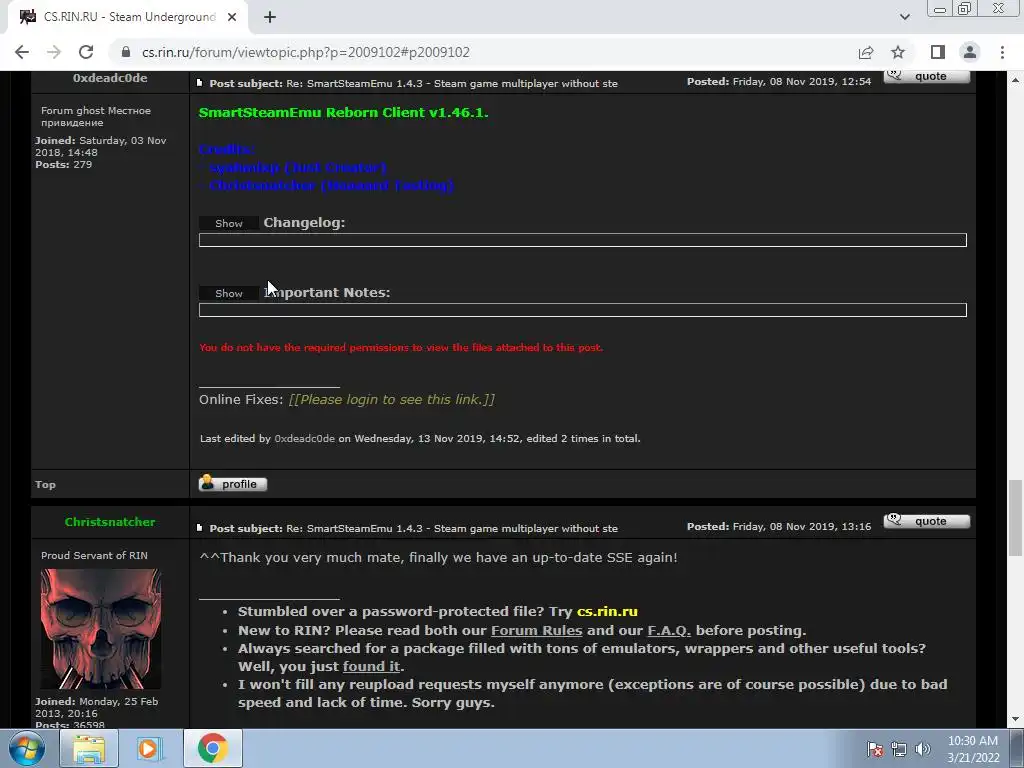Viewport: 1024px width, 768px height.
Task: Click scrollbar down arrow
Action: tap(1014, 719)
